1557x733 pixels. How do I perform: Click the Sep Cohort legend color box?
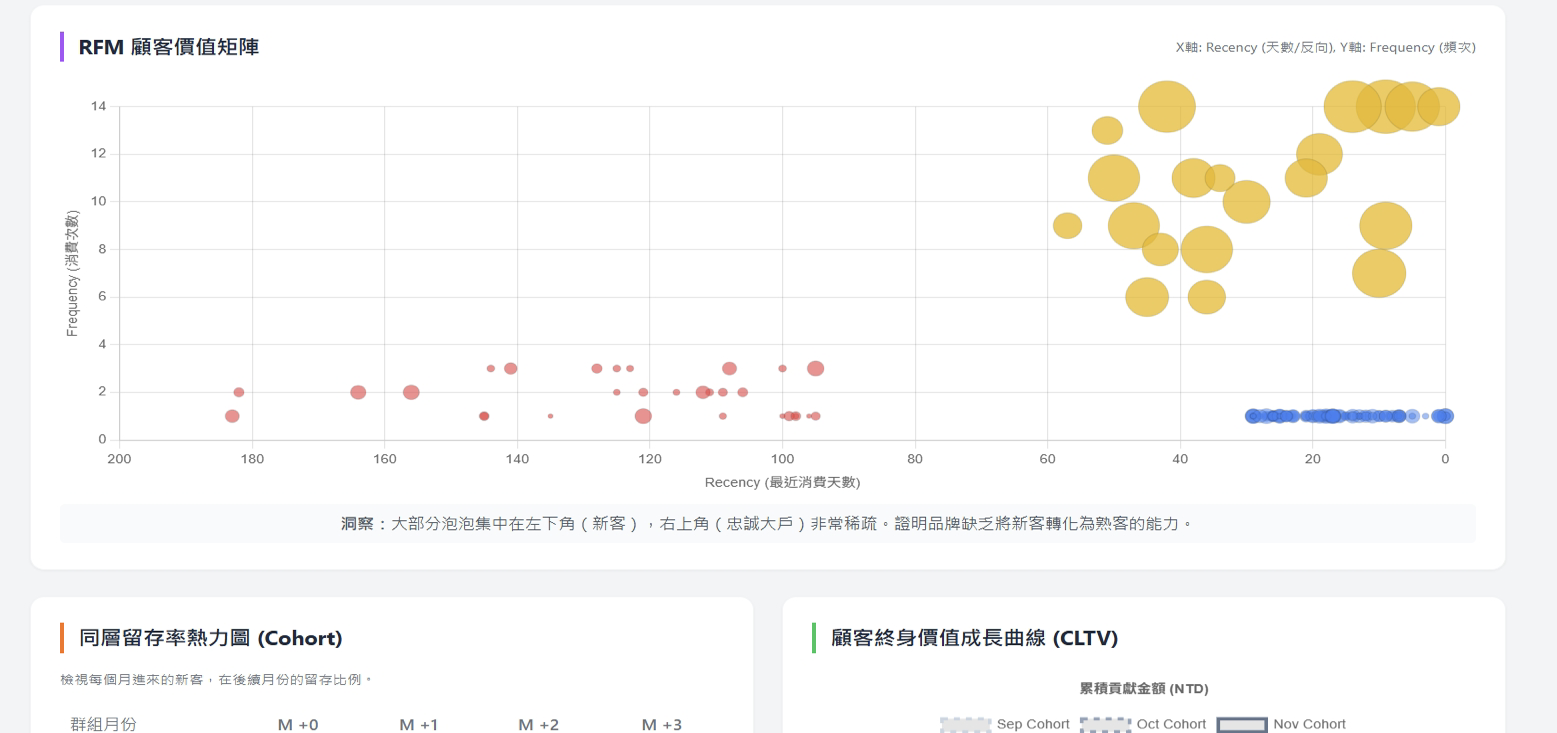tap(965, 725)
